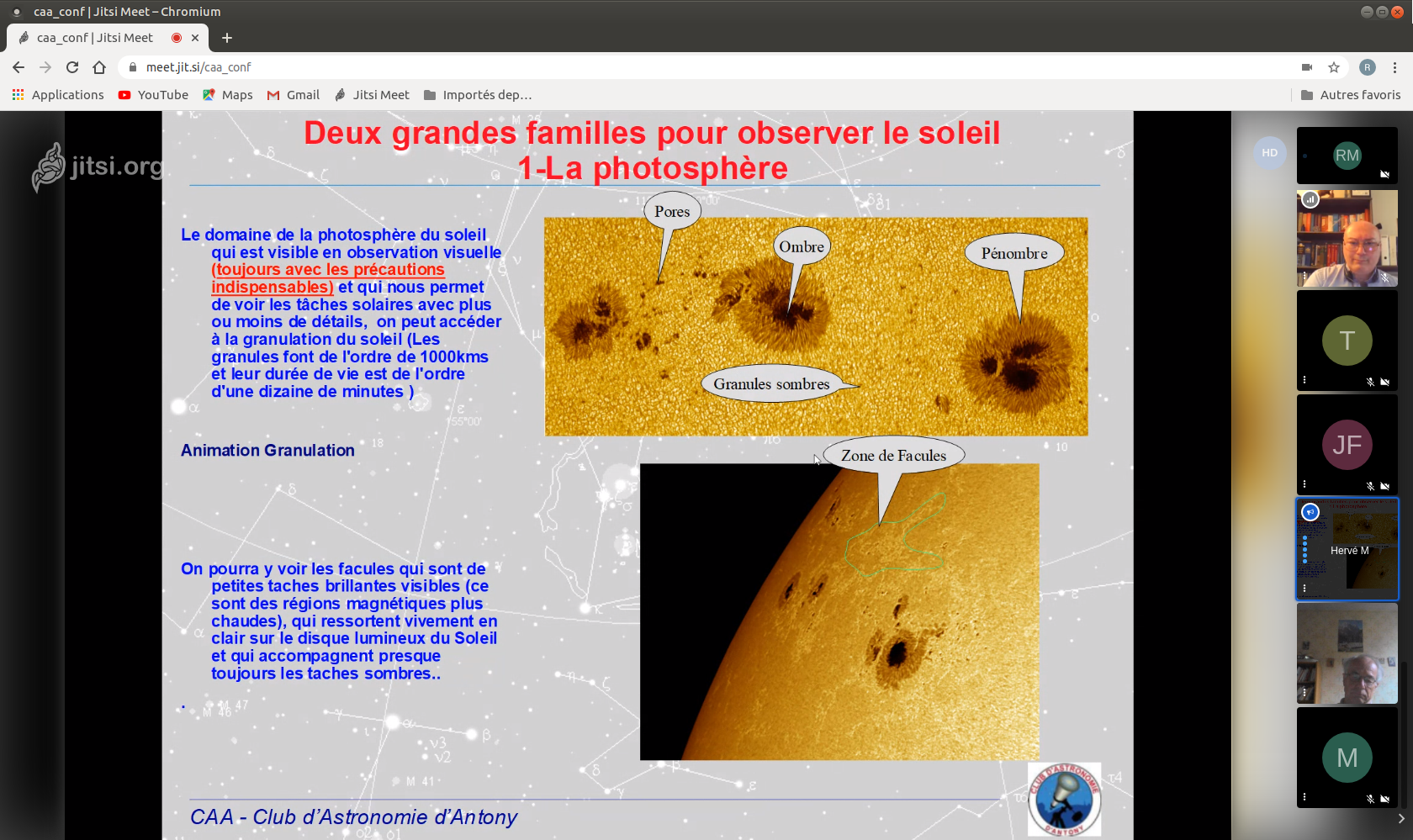Image resolution: width=1413 pixels, height=840 pixels.
Task: Click muted mic icon on T tile
Action: click(1371, 382)
